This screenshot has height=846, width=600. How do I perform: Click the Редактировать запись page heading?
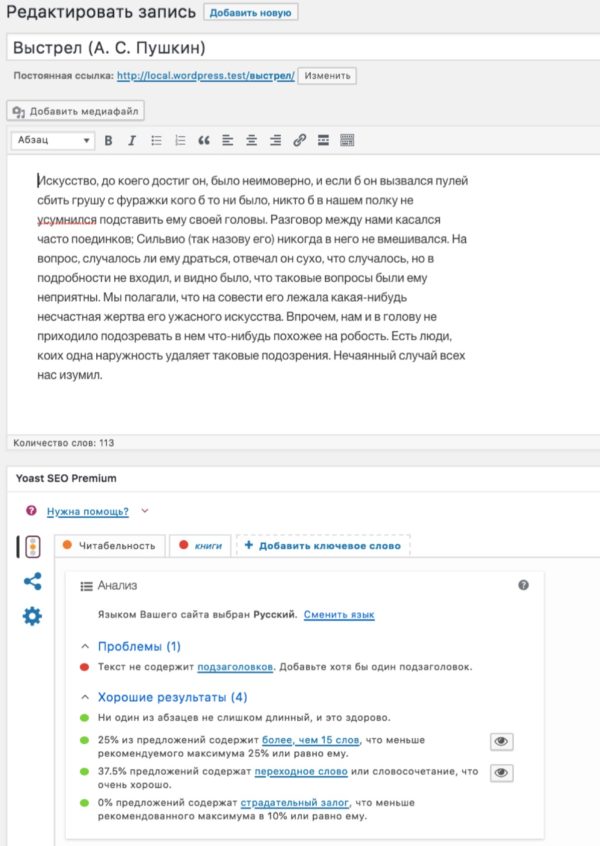[x=101, y=12]
